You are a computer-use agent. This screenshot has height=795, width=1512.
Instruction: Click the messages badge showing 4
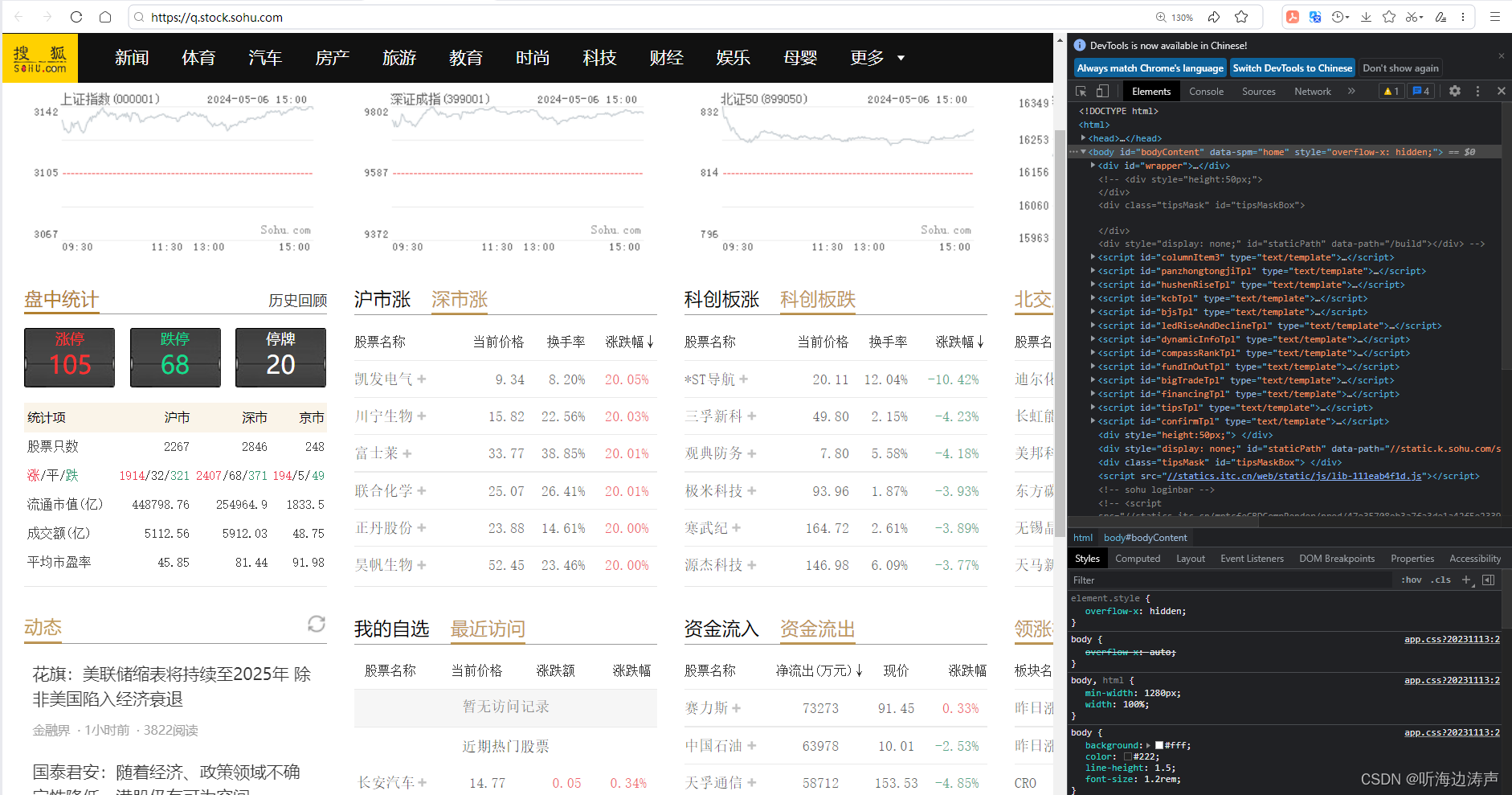[x=1421, y=91]
